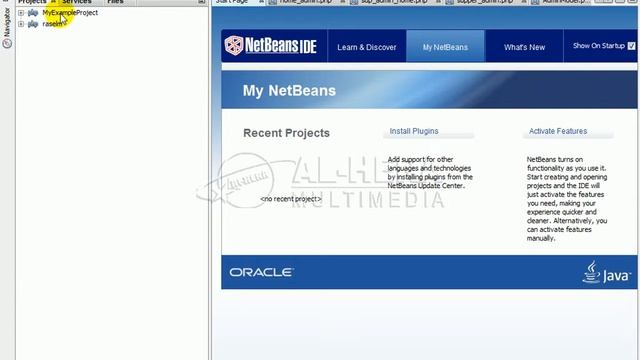Click the Oracle logo
This screenshot has height=360, width=640.
click(x=261, y=272)
